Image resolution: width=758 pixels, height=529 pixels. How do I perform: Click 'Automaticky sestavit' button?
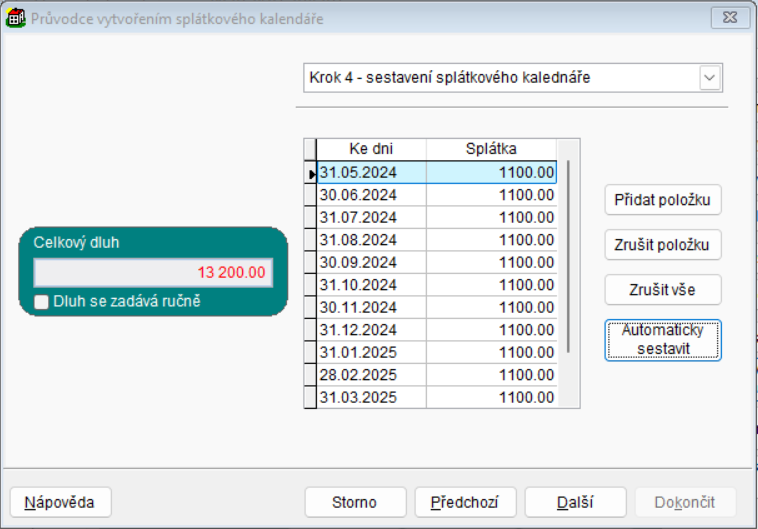point(663,339)
